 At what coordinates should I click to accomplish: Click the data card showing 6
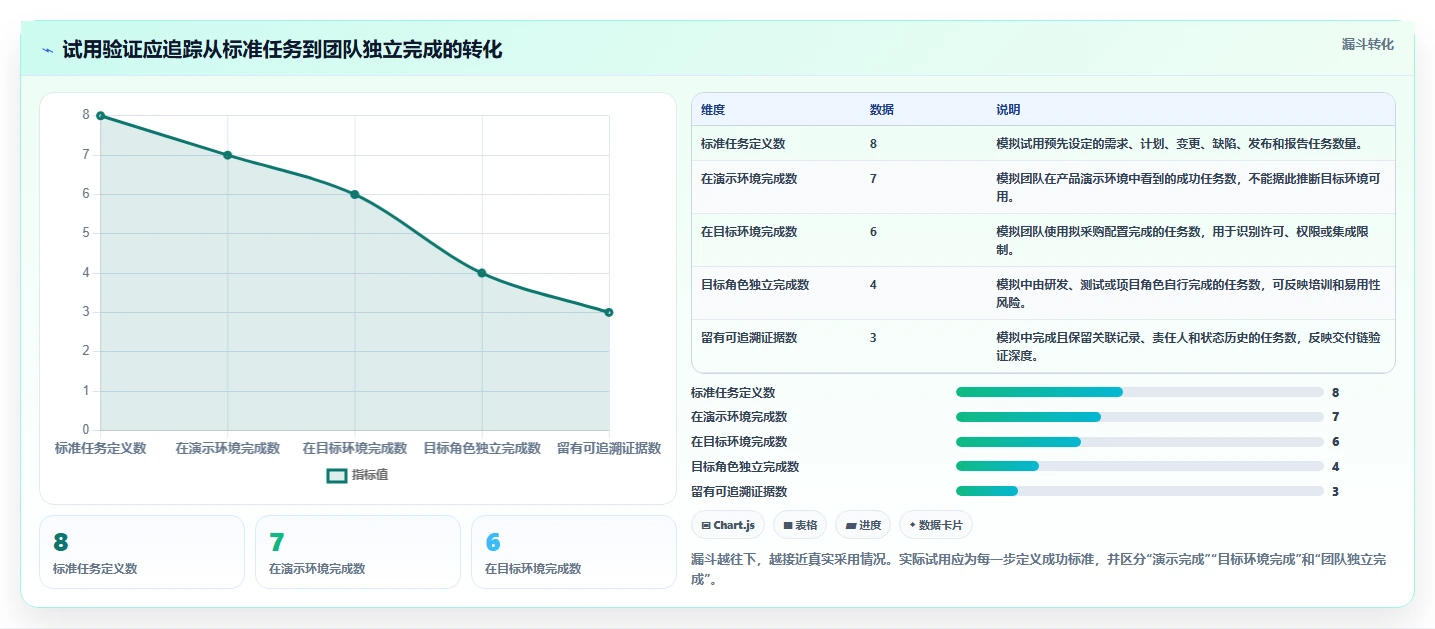click(x=574, y=552)
